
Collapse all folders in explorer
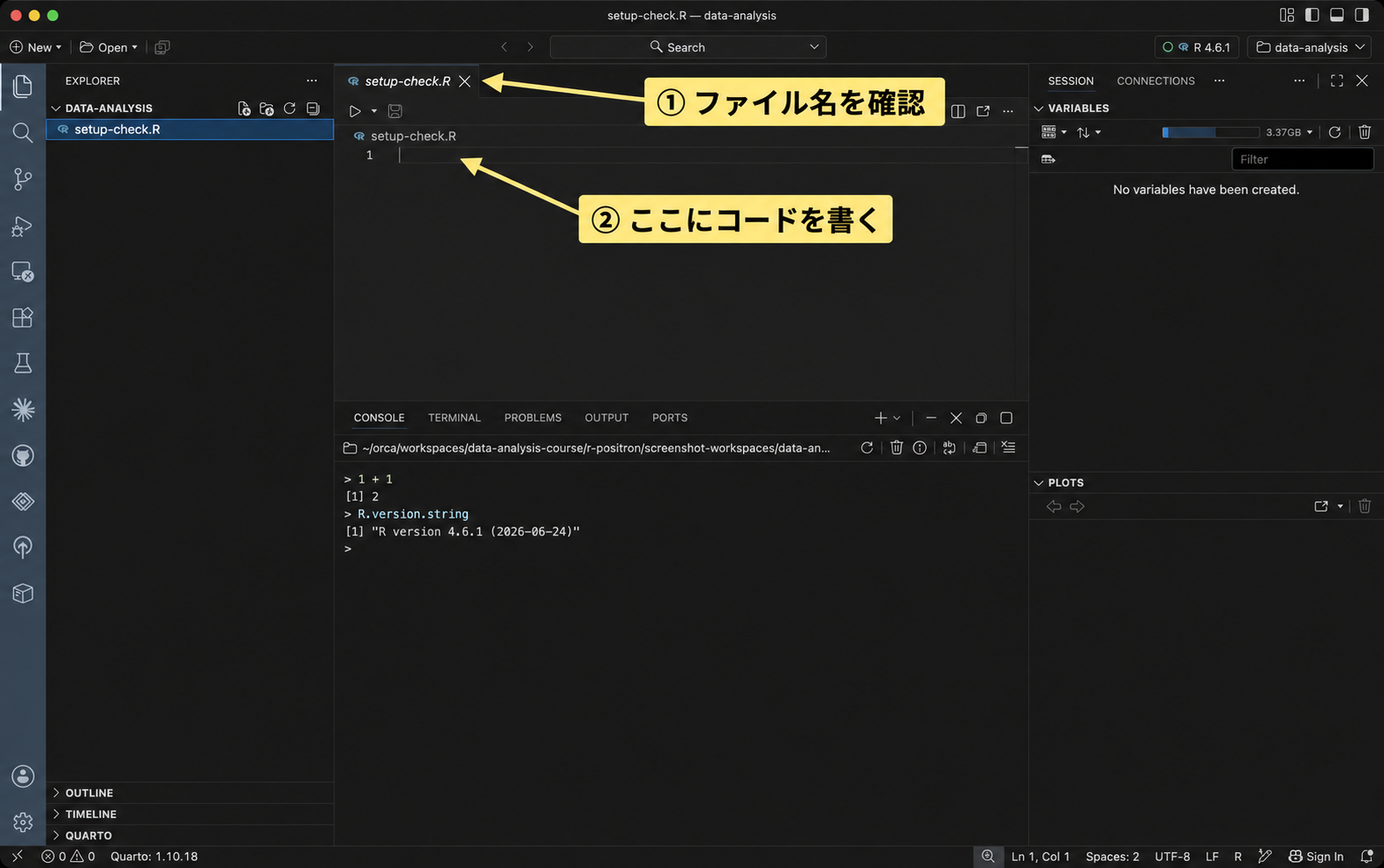[x=313, y=108]
